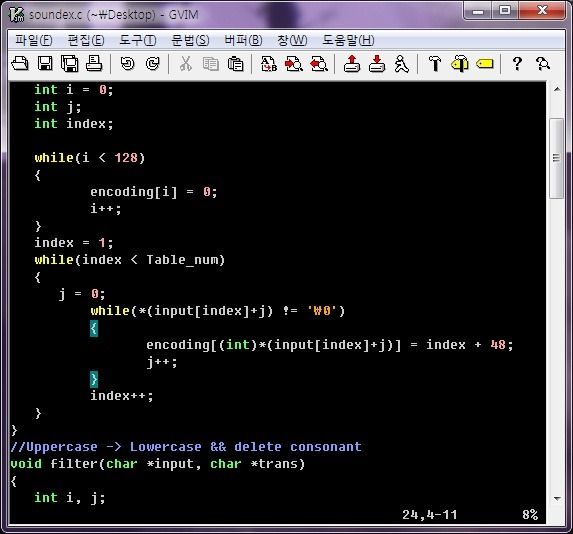Open the 파일(F) menu
573x534 pixels.
tap(34, 40)
